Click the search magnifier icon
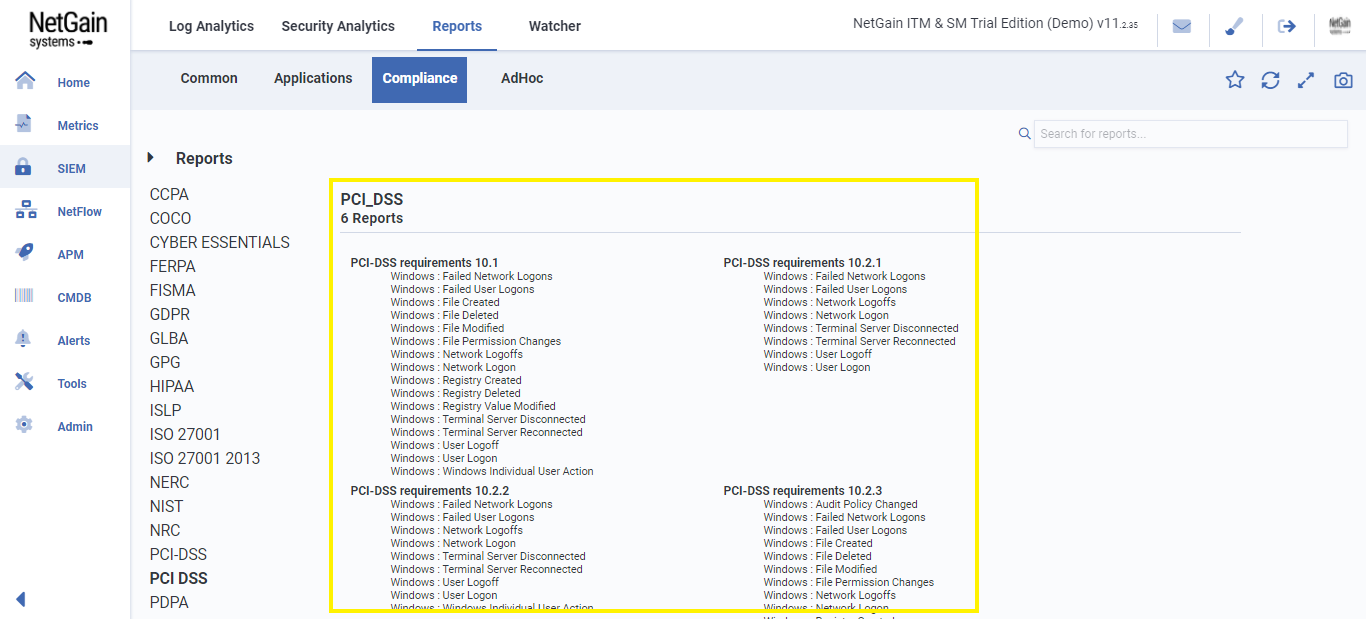Viewport: 1366px width, 619px height. tap(1024, 134)
